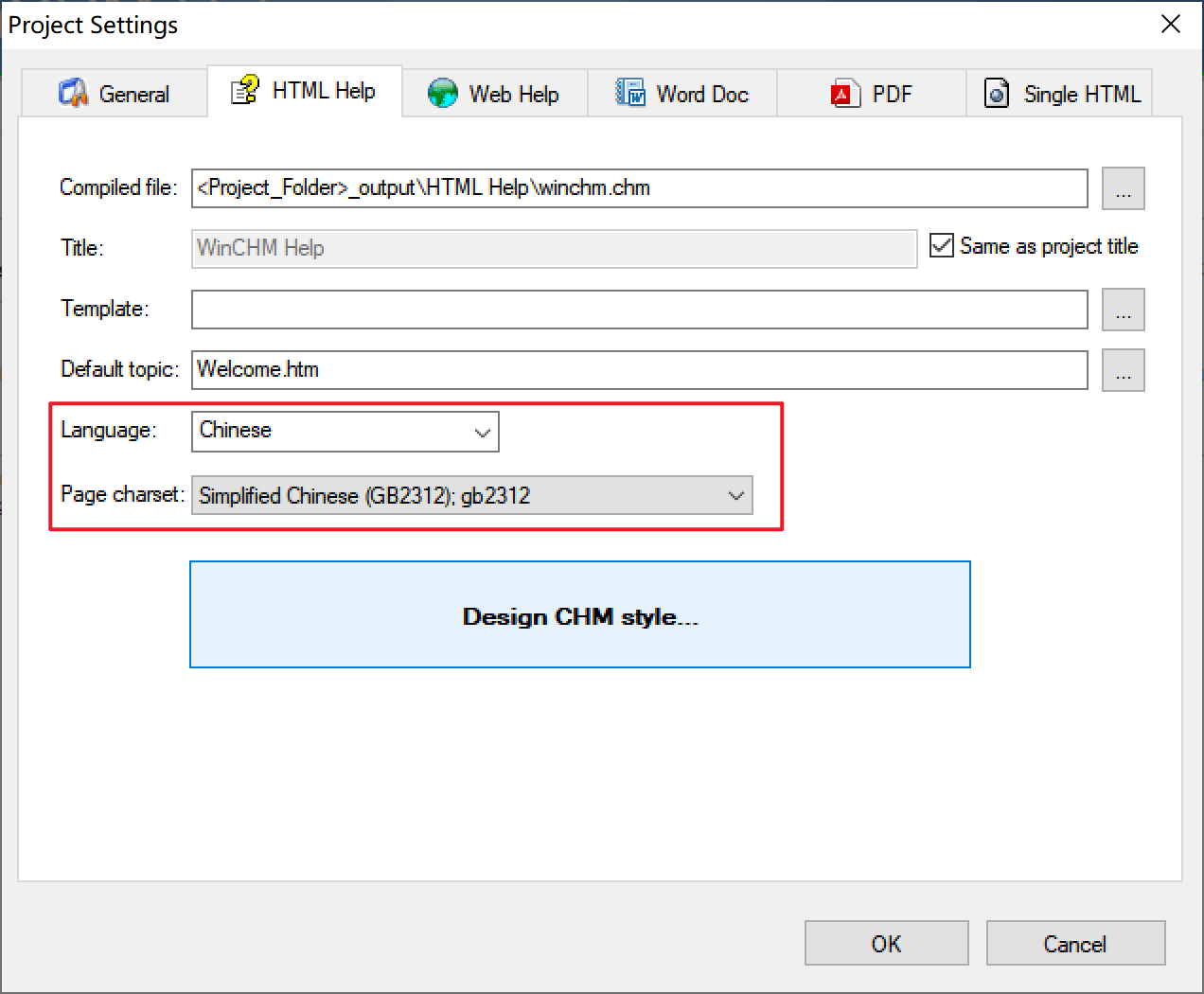
Task: Click the Word Doc tab icon
Action: (630, 93)
